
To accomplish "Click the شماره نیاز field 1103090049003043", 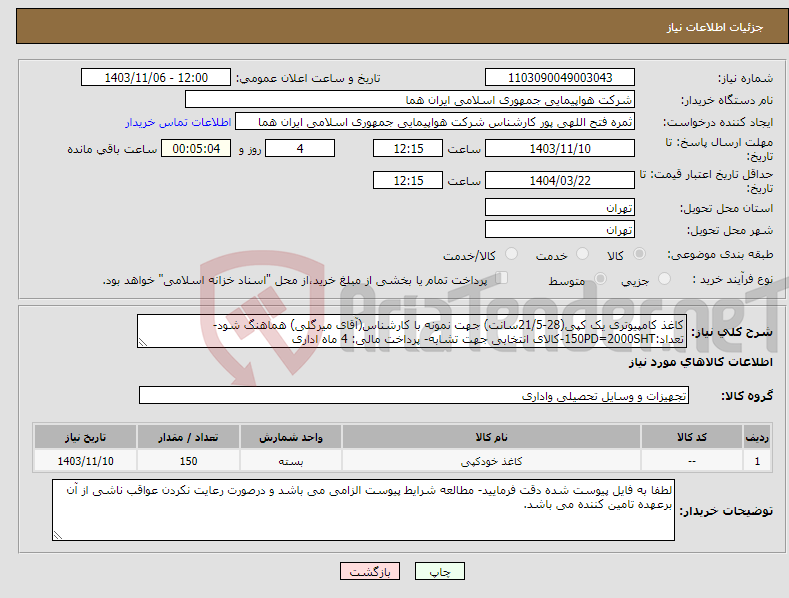I will point(560,78).
